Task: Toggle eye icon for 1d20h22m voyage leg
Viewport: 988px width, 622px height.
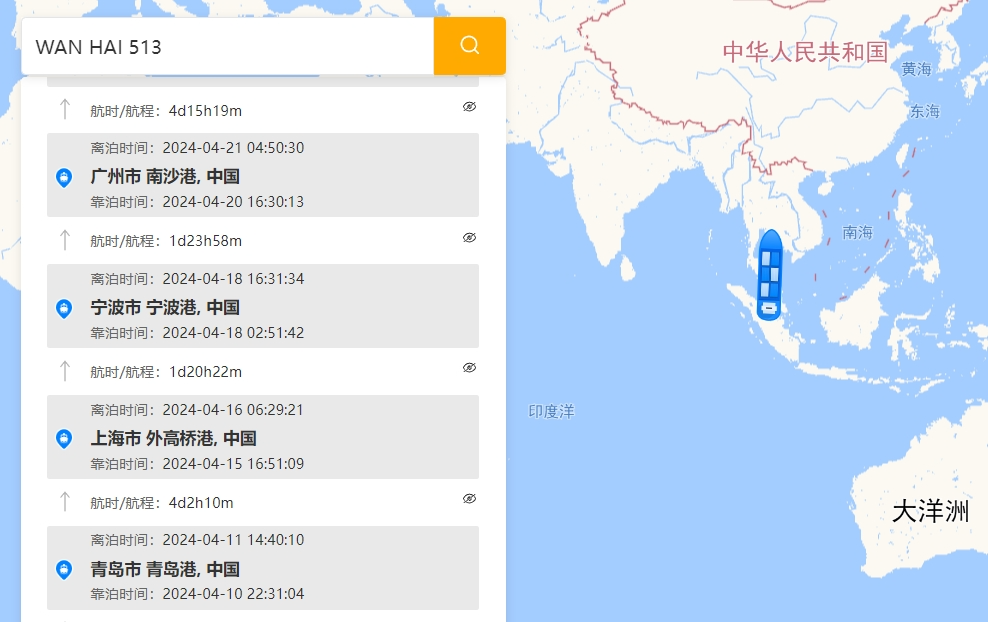Action: pos(469,367)
